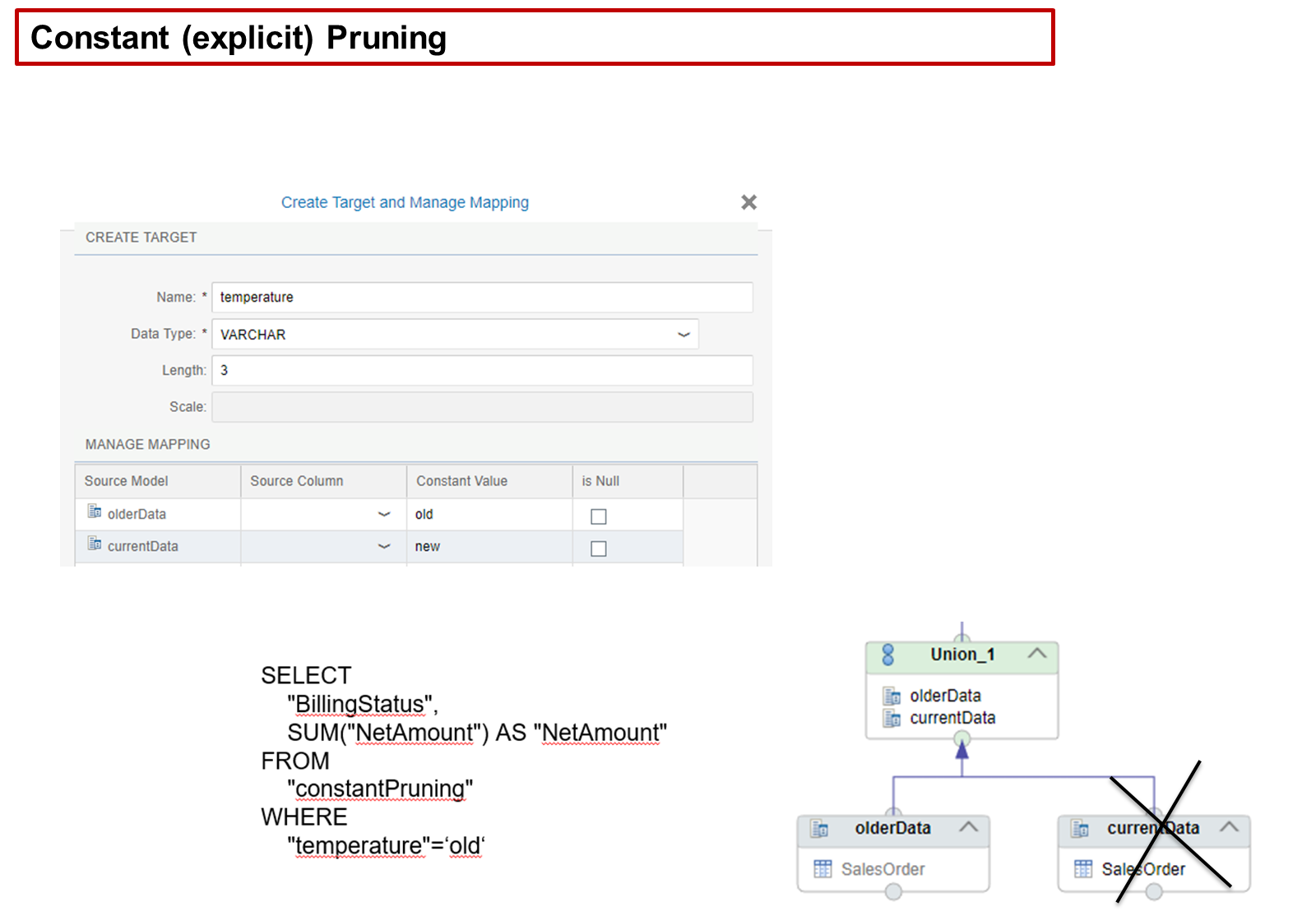This screenshot has height=916, width=1316.
Task: Click the Name field containing temperature
Action: (482, 298)
